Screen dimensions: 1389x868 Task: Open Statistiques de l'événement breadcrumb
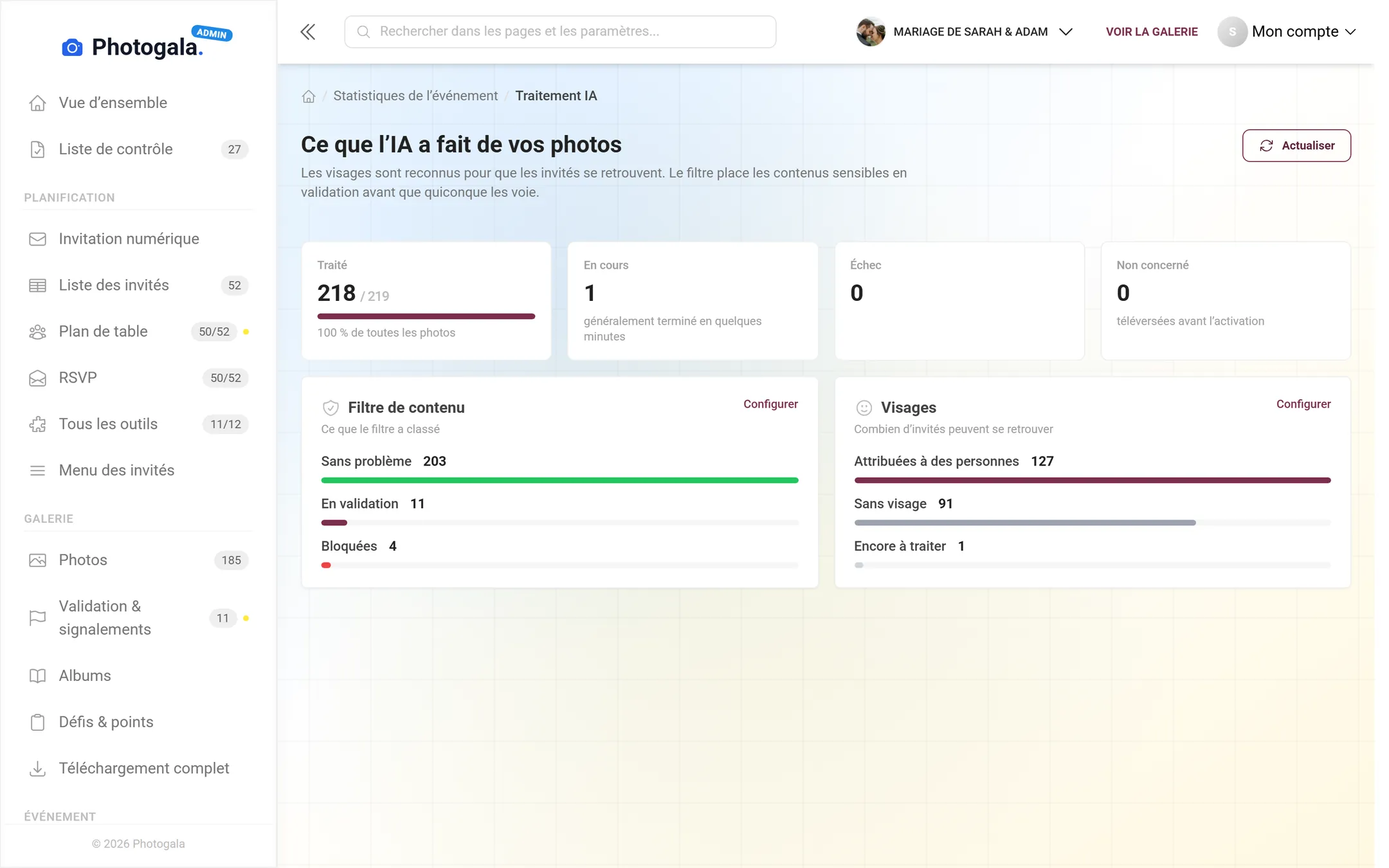pos(415,96)
